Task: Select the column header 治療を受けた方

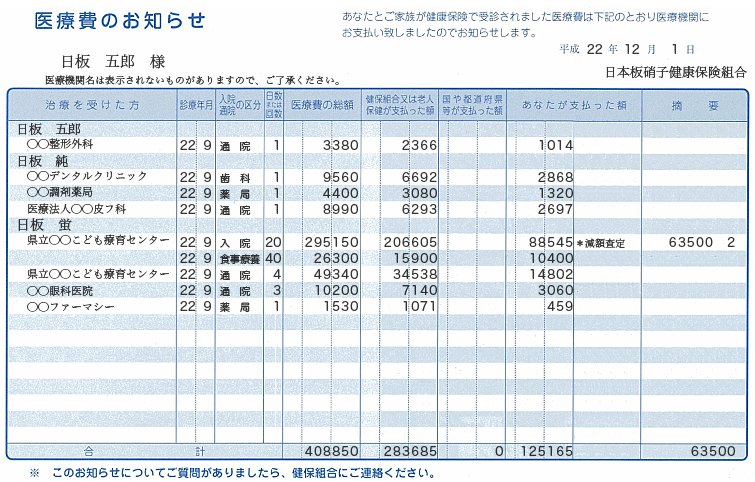Action: pos(92,105)
